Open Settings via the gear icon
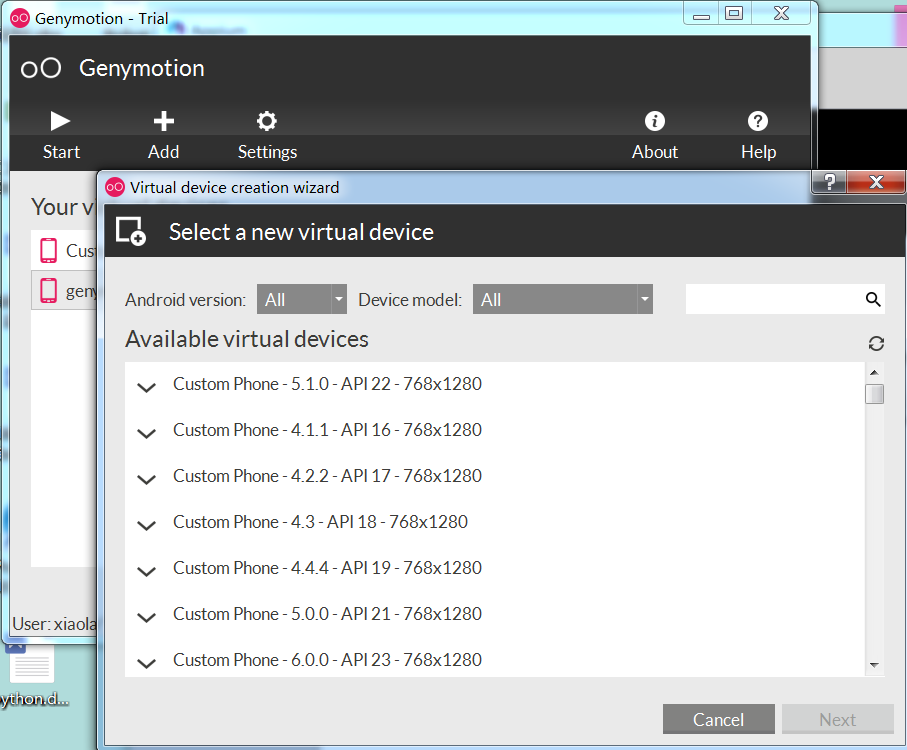This screenshot has height=750, width=907. (267, 121)
